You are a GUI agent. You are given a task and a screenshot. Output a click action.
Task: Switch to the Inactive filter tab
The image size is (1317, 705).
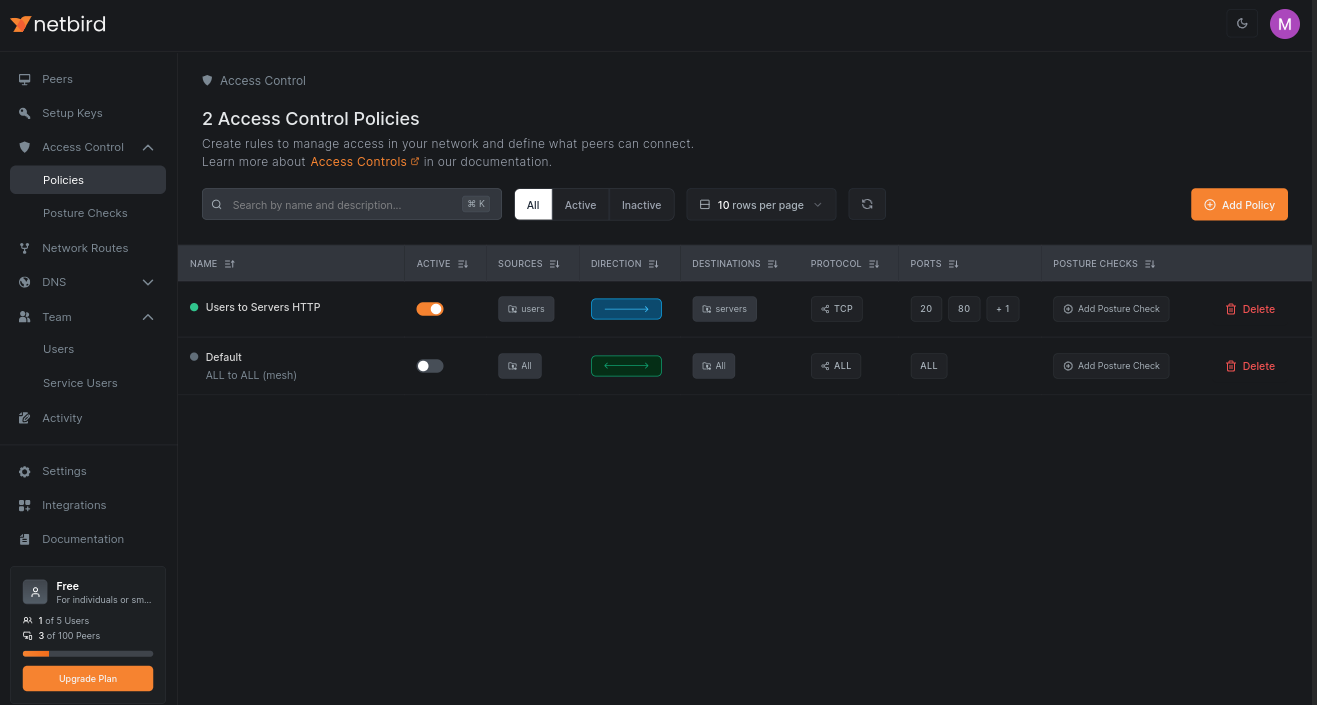pyautogui.click(x=641, y=204)
